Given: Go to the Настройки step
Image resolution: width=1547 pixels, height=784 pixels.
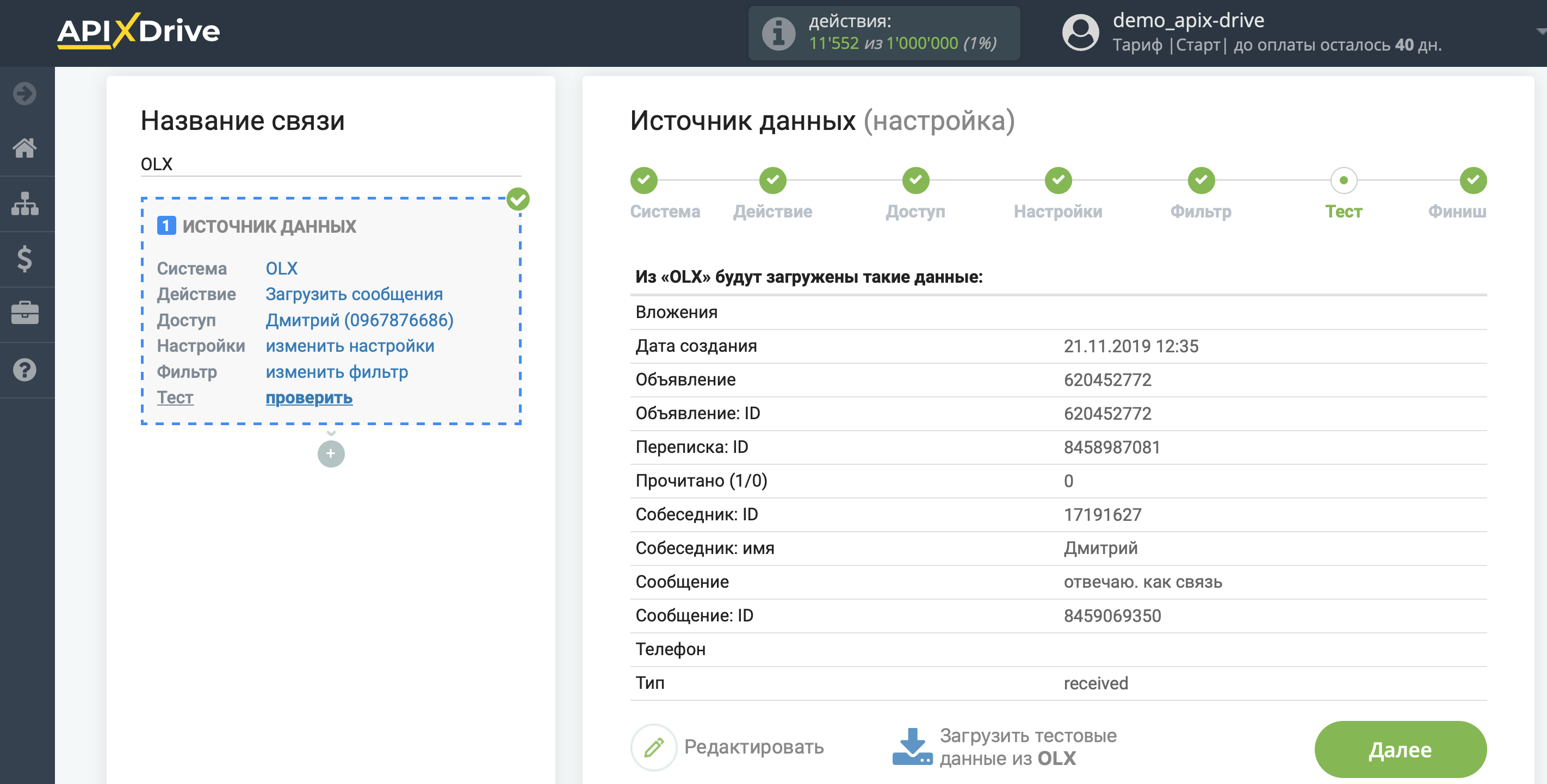Looking at the screenshot, I should point(1058,180).
